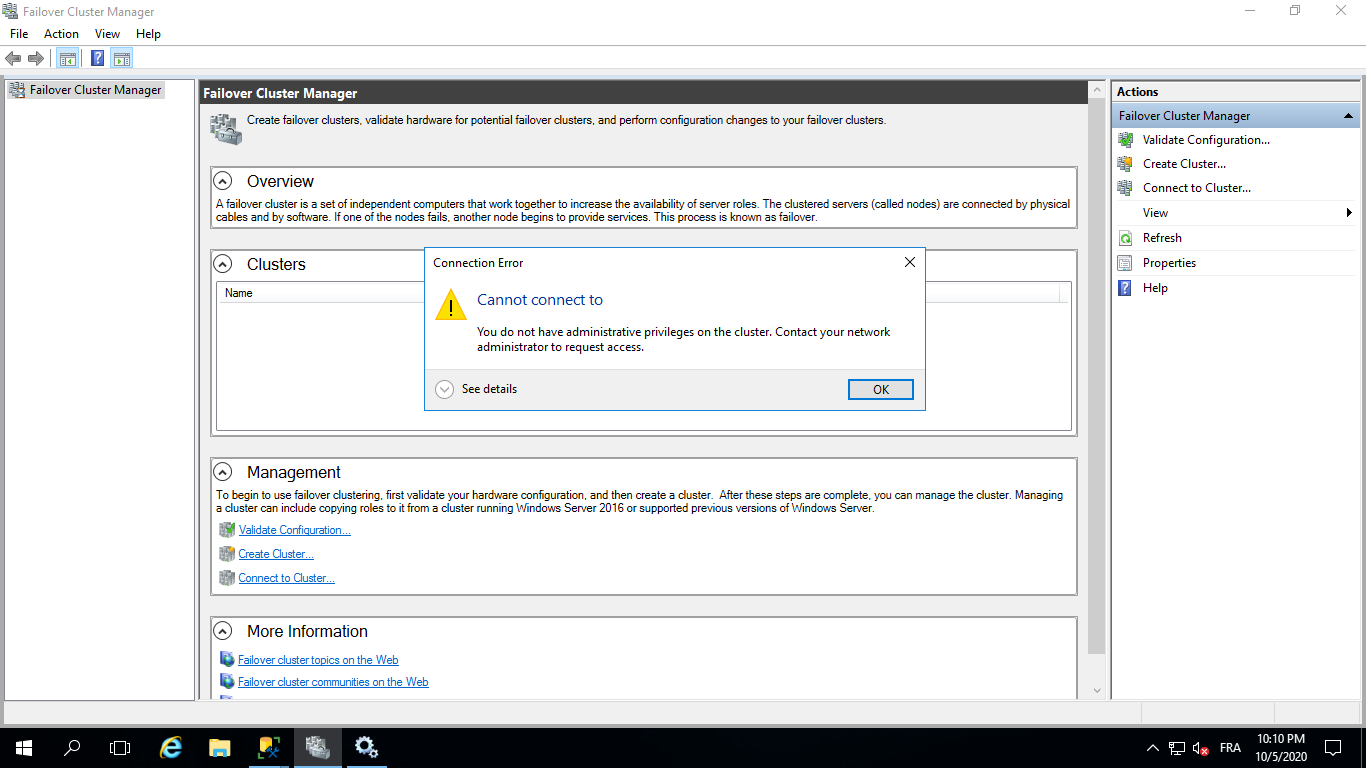Click Validate Configuration in the Actions pane
Viewport: 1366px width, 768px height.
(1206, 140)
